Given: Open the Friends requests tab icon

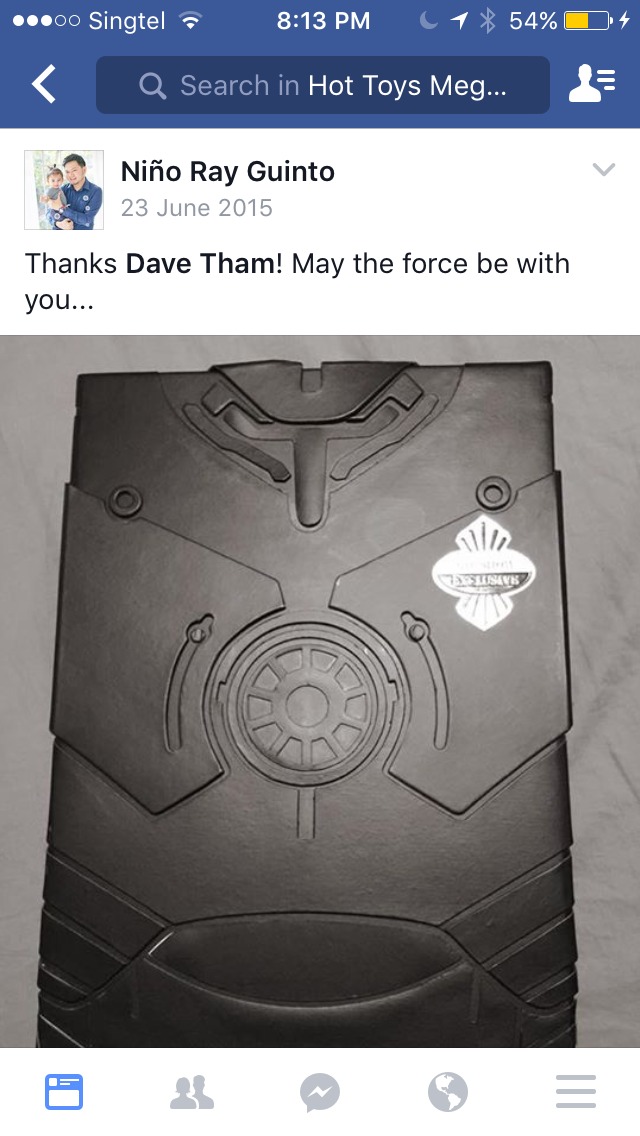Looking at the screenshot, I should coord(192,1093).
